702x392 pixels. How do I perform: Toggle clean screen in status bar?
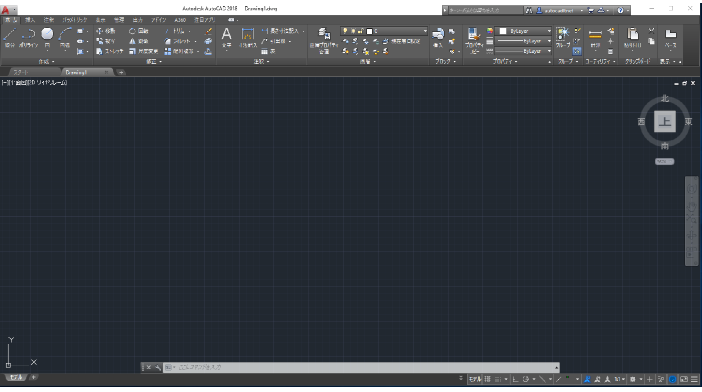[x=684, y=379]
